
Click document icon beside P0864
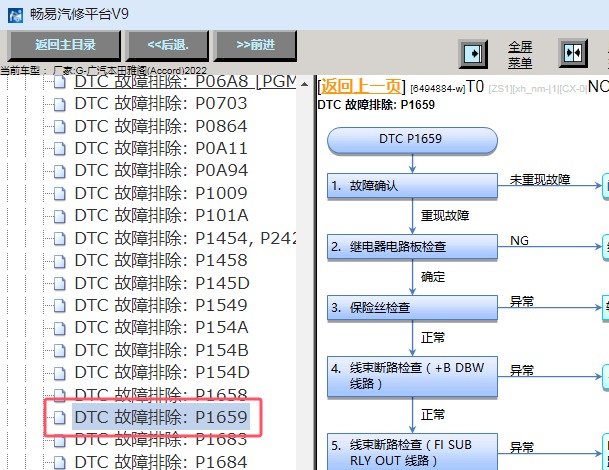[x=59, y=127]
